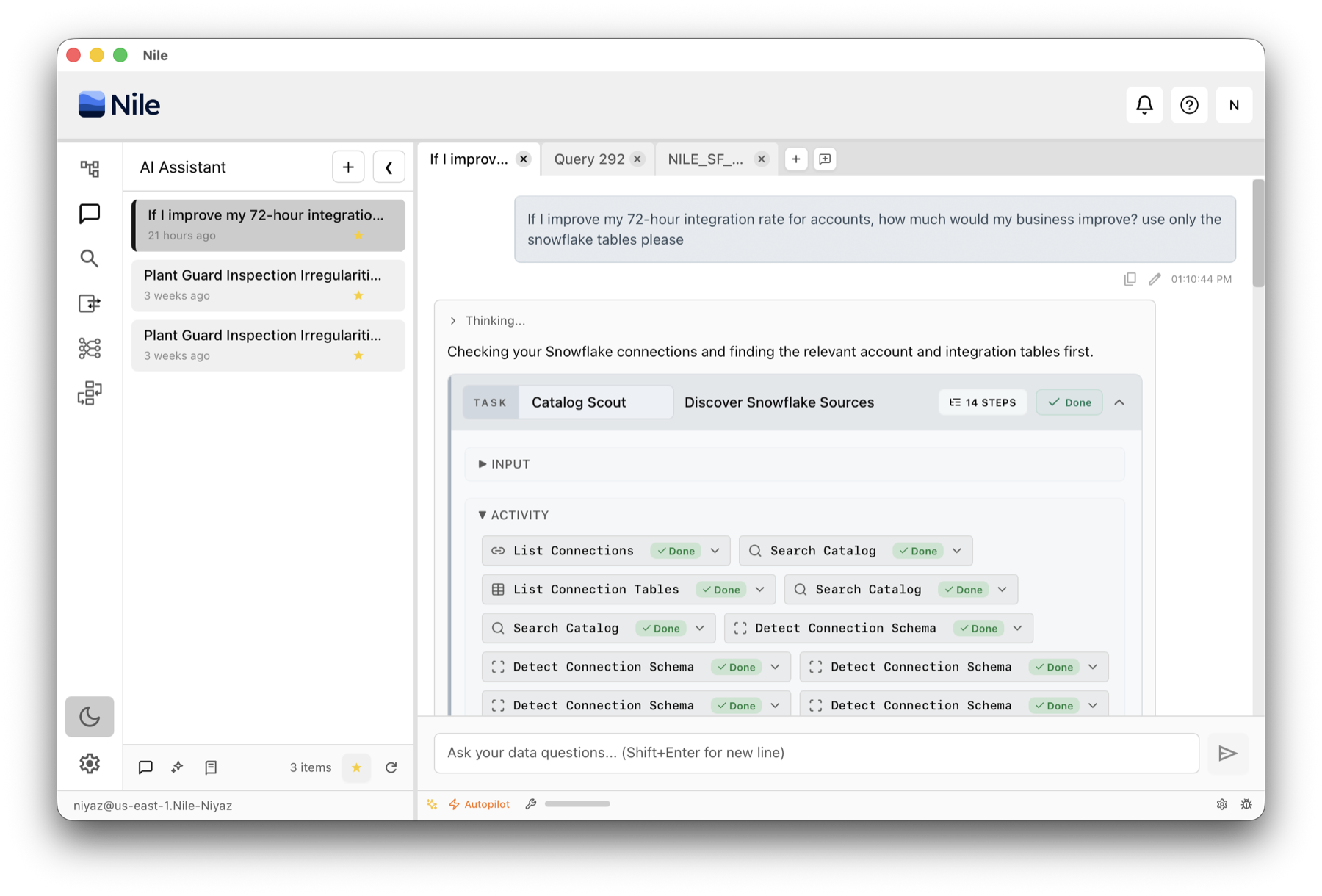The height and width of the screenshot is (896, 1322).
Task: Collapse the Catalog Scout task
Action: tap(1119, 402)
